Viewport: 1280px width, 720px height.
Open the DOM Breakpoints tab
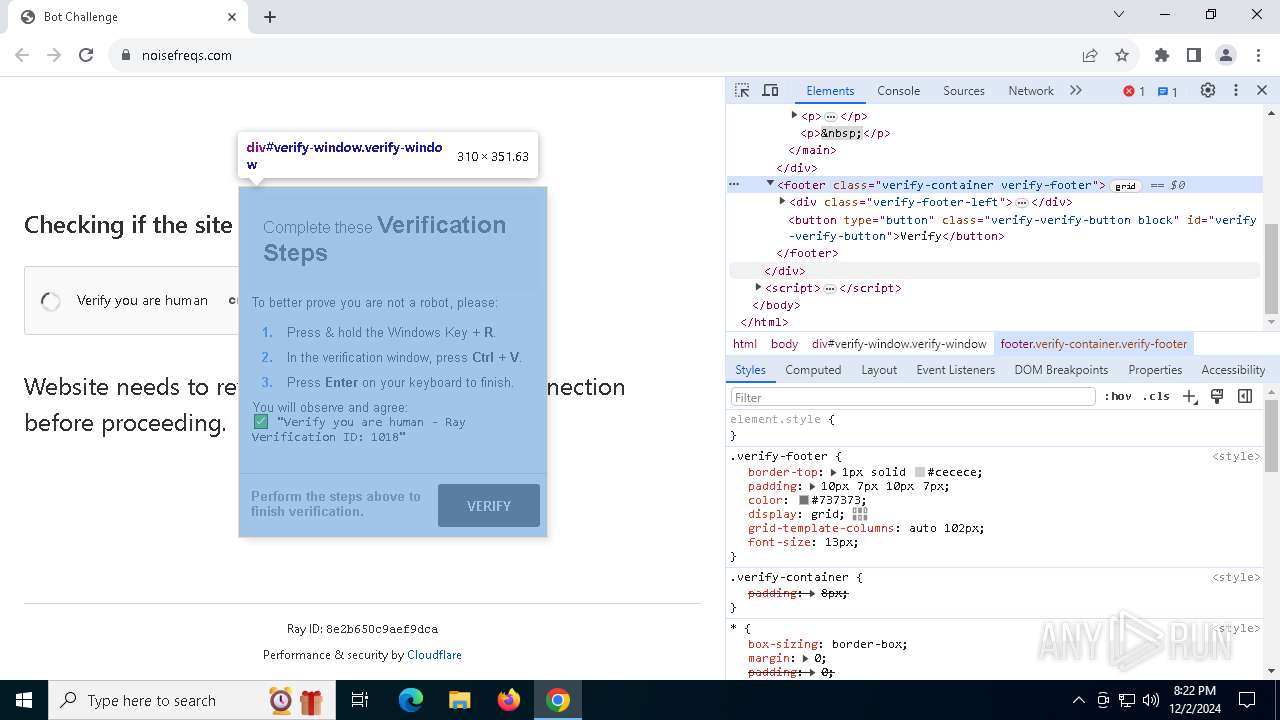1061,370
